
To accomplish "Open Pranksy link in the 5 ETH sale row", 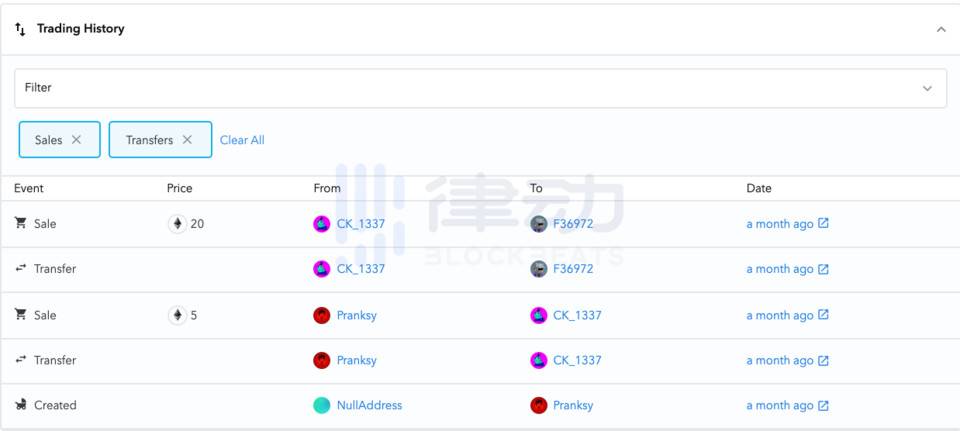I will [x=356, y=315].
